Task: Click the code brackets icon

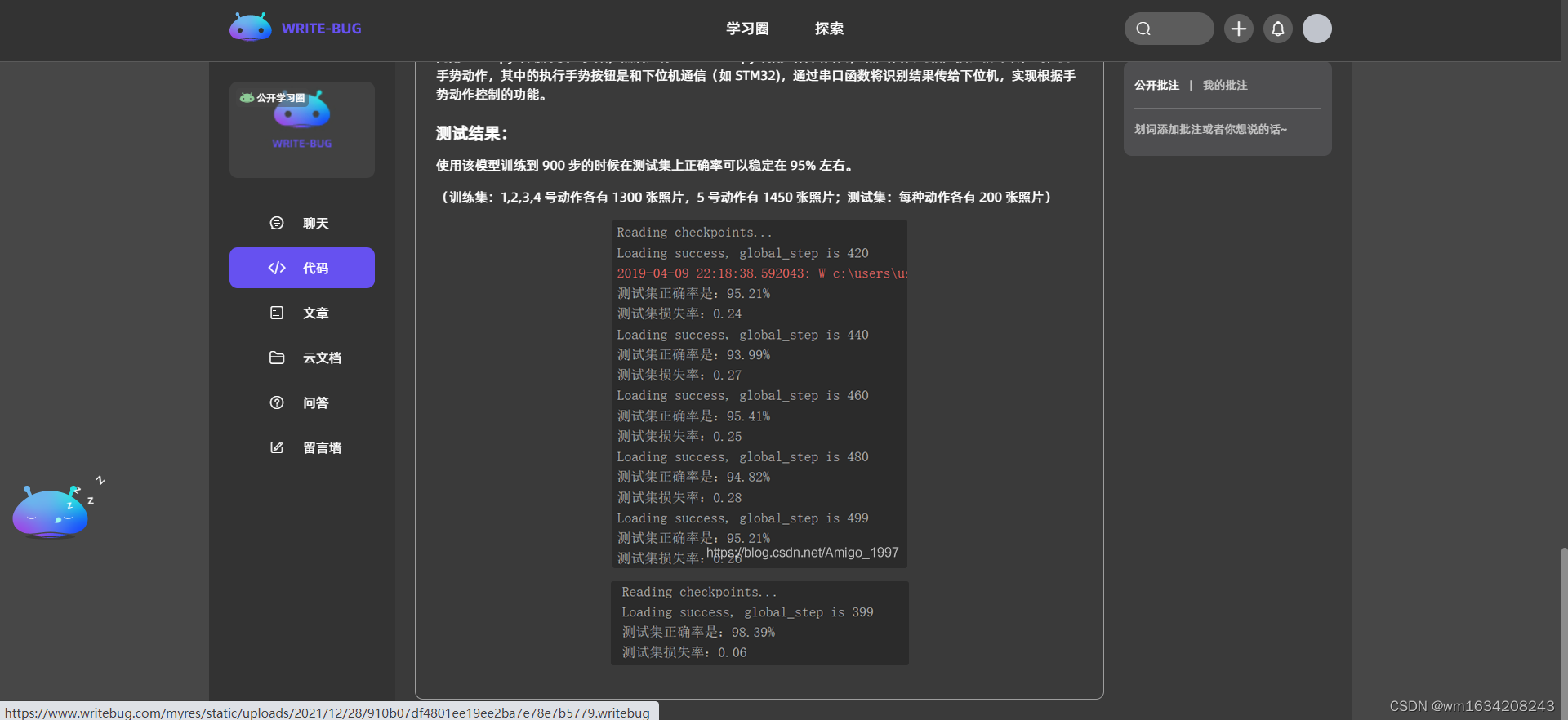Action: pyautogui.click(x=277, y=268)
